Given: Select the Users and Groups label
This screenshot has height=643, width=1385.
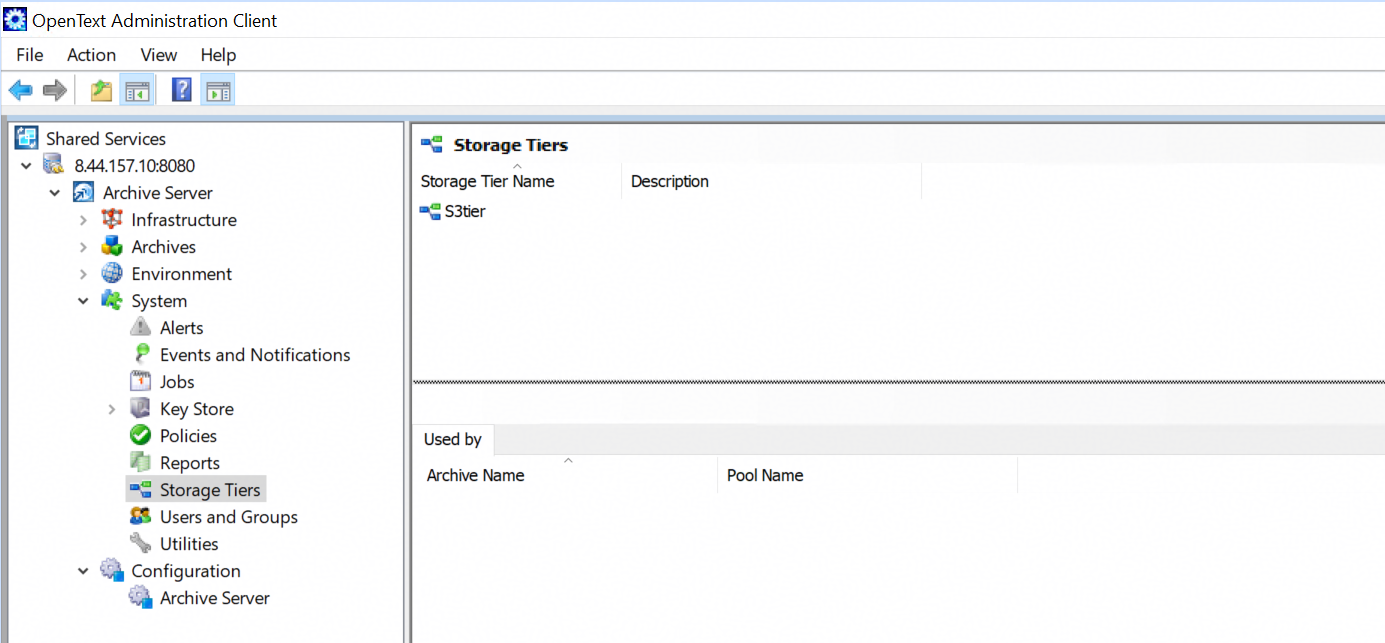Looking at the screenshot, I should [x=229, y=516].
